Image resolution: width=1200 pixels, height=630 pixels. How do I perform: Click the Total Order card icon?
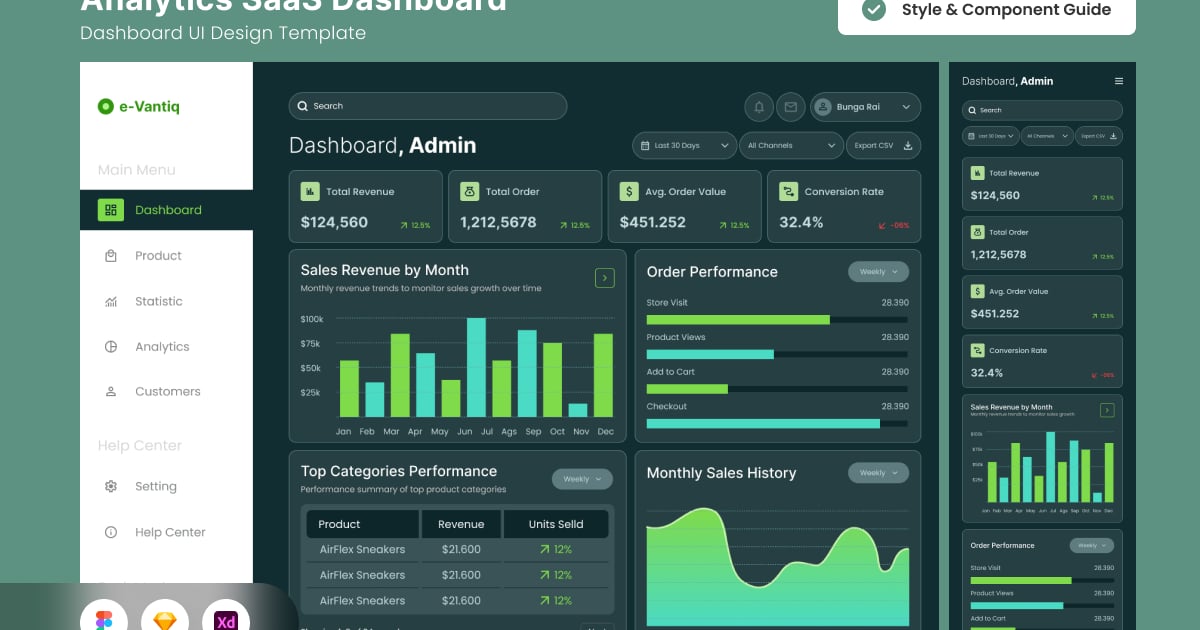pos(470,191)
